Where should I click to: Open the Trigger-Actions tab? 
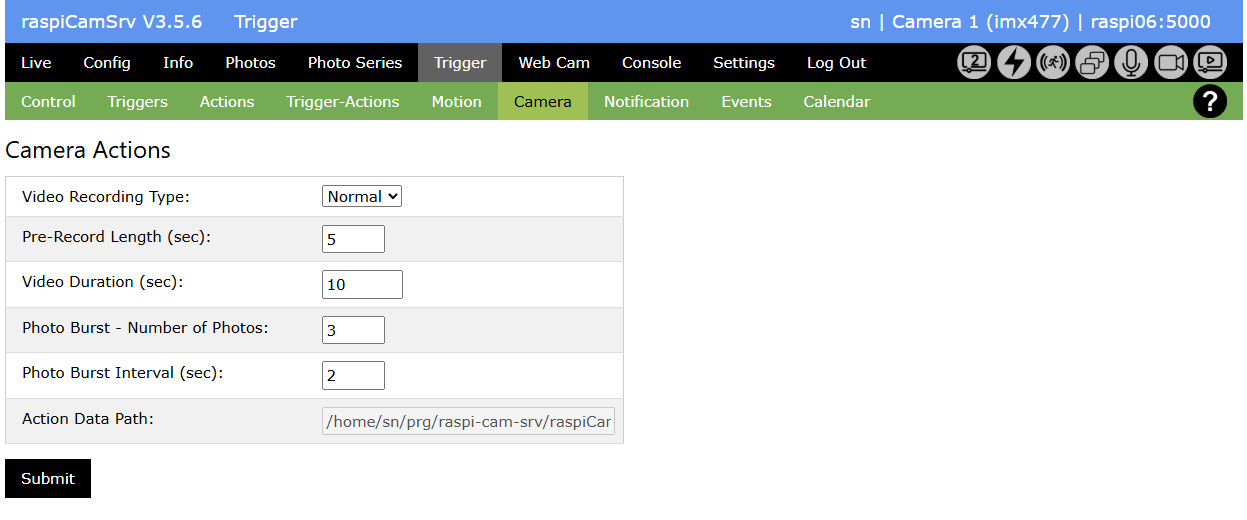pos(343,102)
